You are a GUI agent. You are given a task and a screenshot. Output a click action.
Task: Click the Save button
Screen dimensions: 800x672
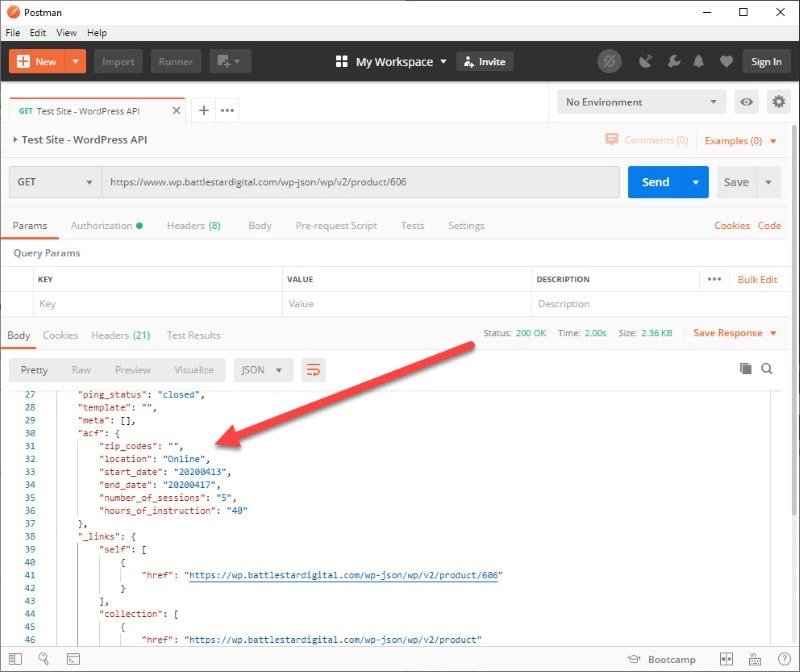point(736,182)
